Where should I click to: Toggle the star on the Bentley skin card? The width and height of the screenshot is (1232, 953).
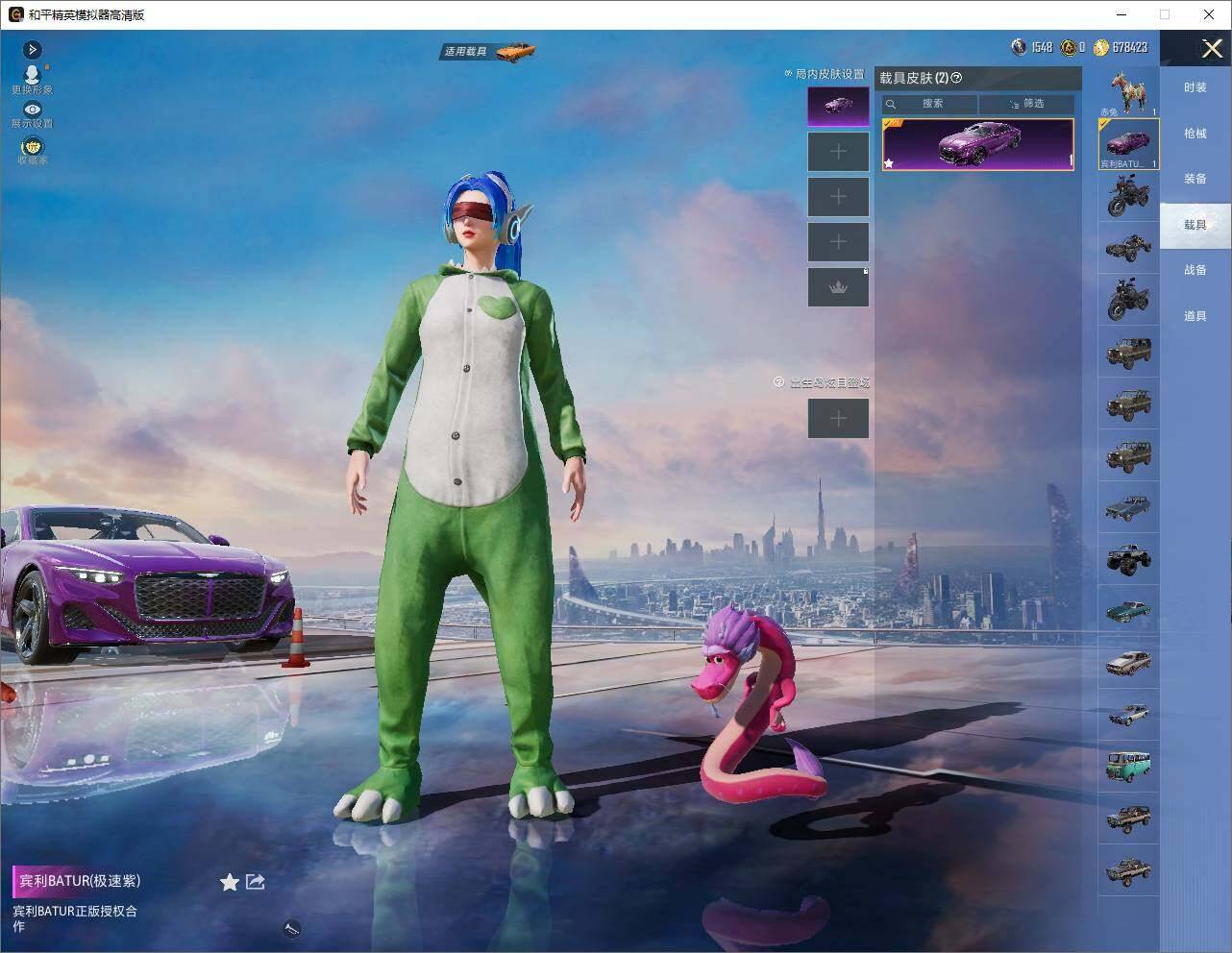pyautogui.click(x=889, y=163)
